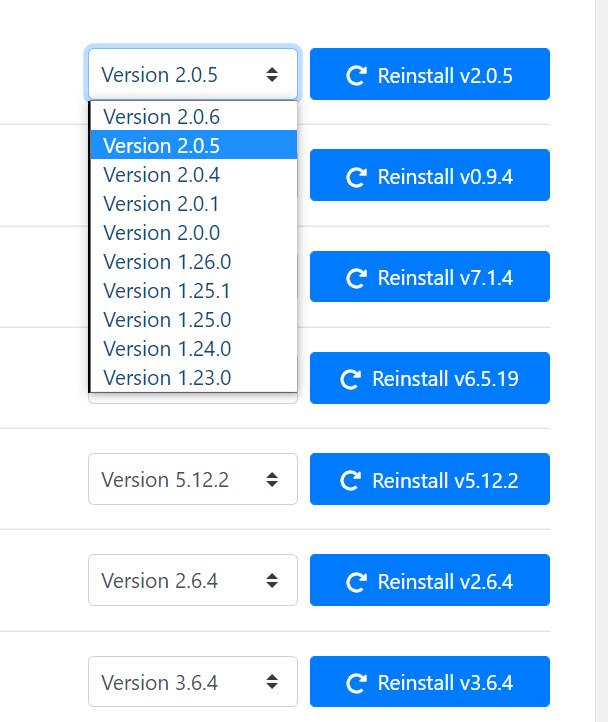Pick Version 1.23.0 option
The width and height of the screenshot is (608, 722).
pyautogui.click(x=193, y=378)
